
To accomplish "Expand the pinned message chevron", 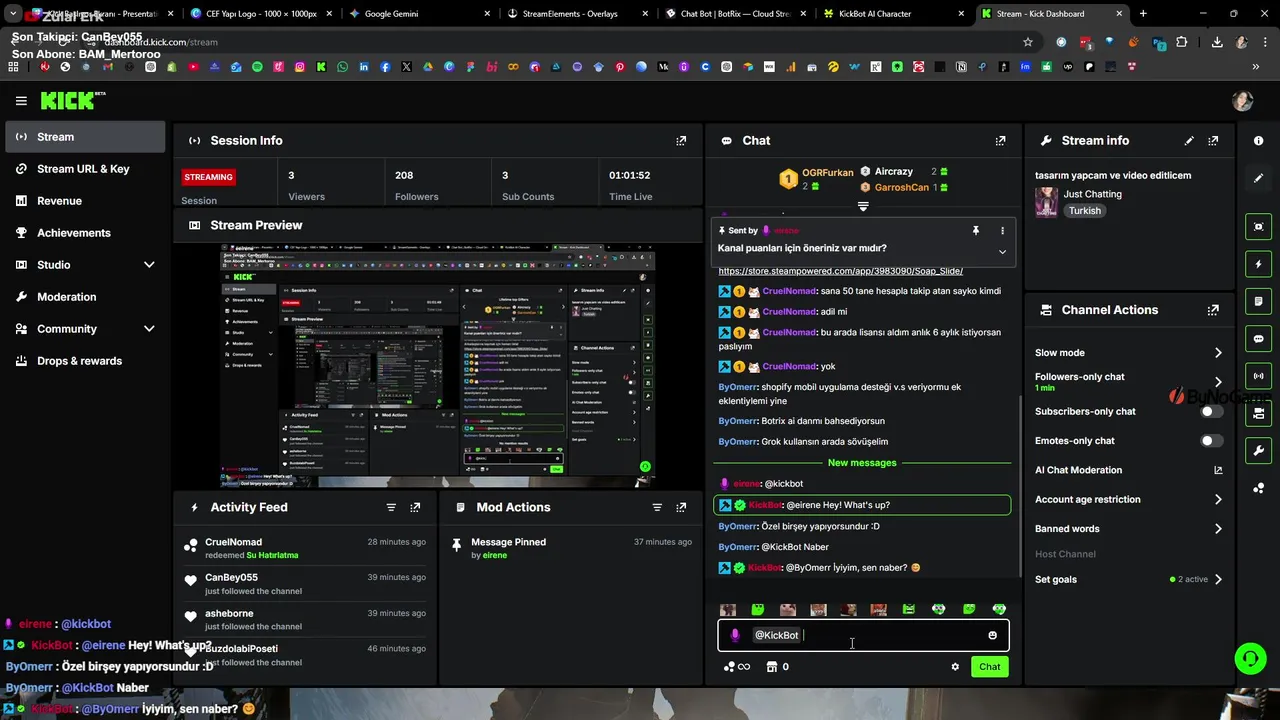I will pos(1002,252).
